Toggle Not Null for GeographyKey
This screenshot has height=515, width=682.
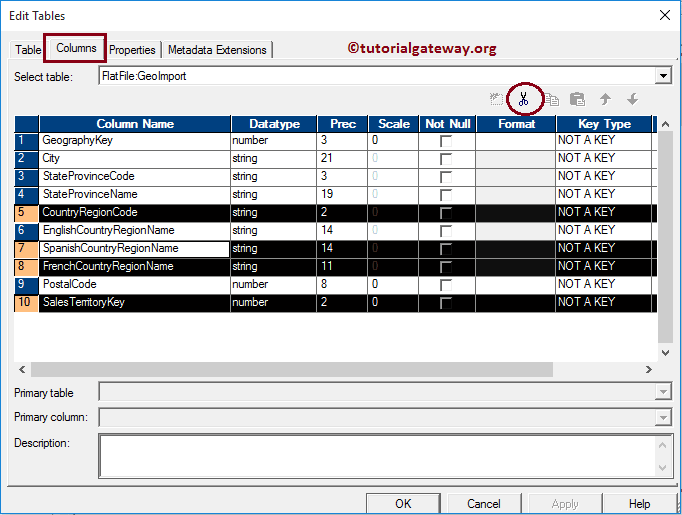446,141
